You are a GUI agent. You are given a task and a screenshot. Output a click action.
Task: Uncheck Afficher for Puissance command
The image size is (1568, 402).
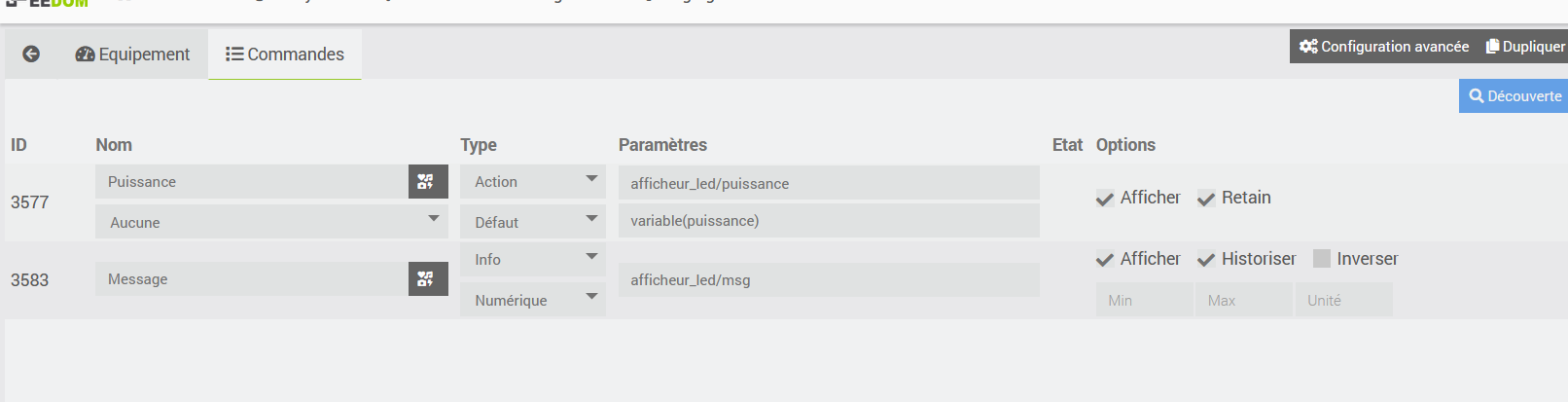pyautogui.click(x=1105, y=199)
